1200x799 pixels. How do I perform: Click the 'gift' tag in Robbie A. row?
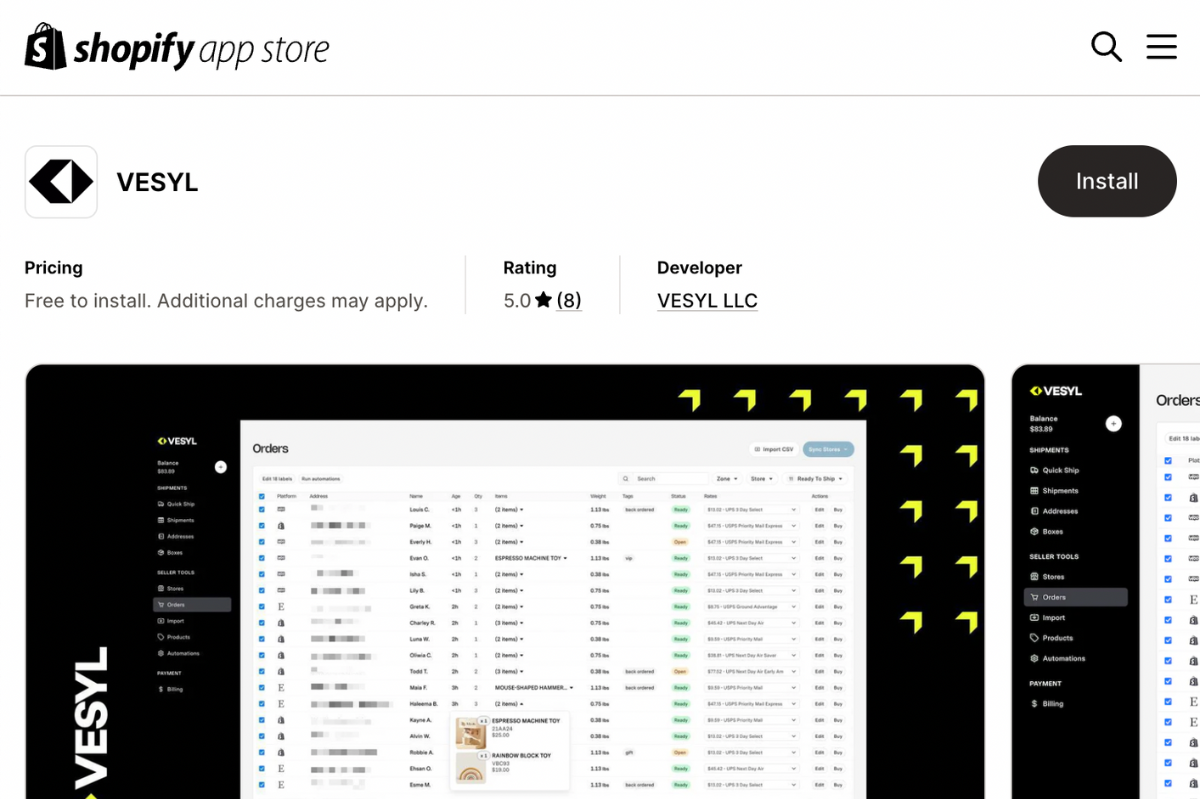630,752
